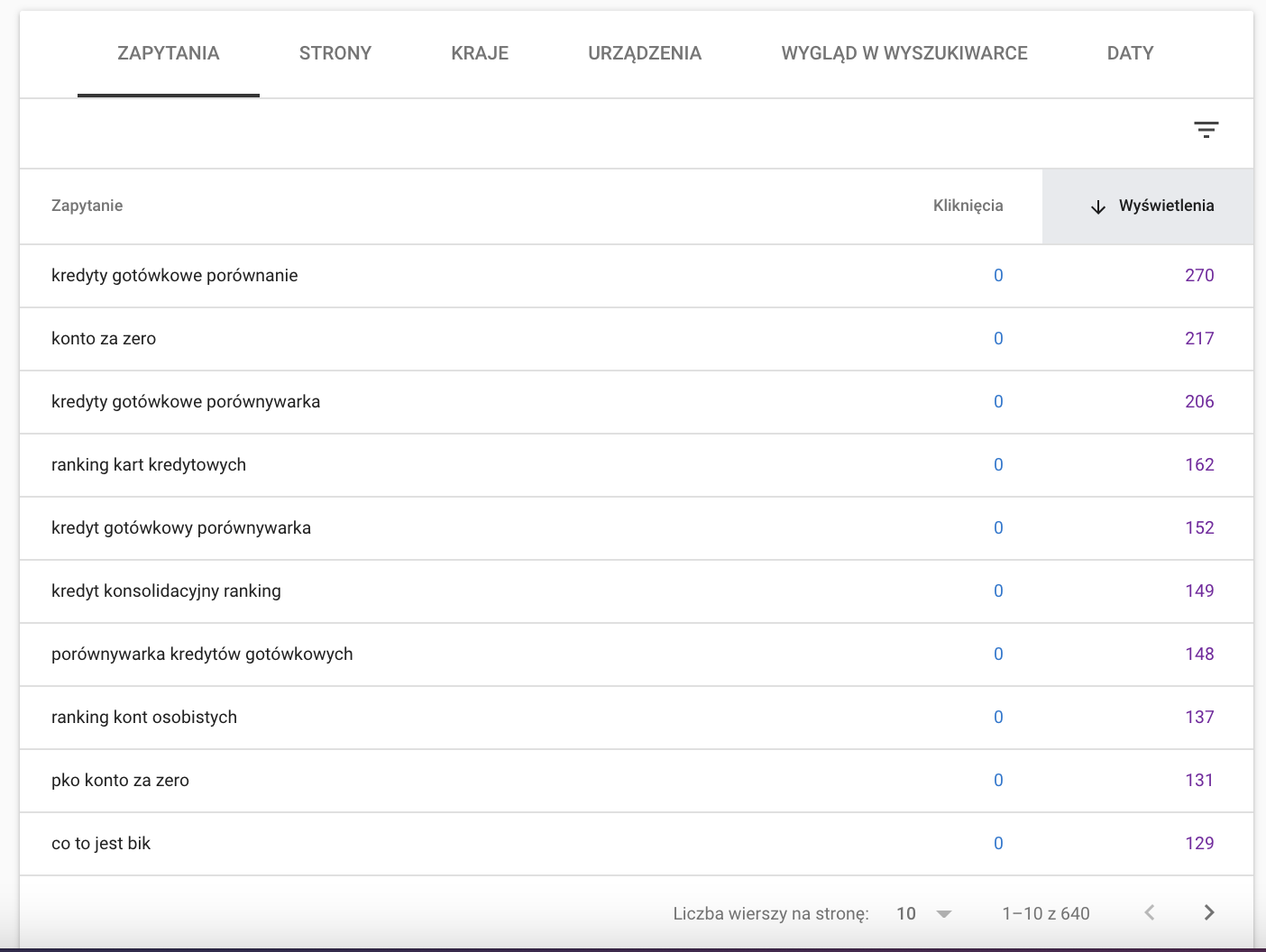Switch to the URZĄDZENIA tab

pyautogui.click(x=645, y=53)
